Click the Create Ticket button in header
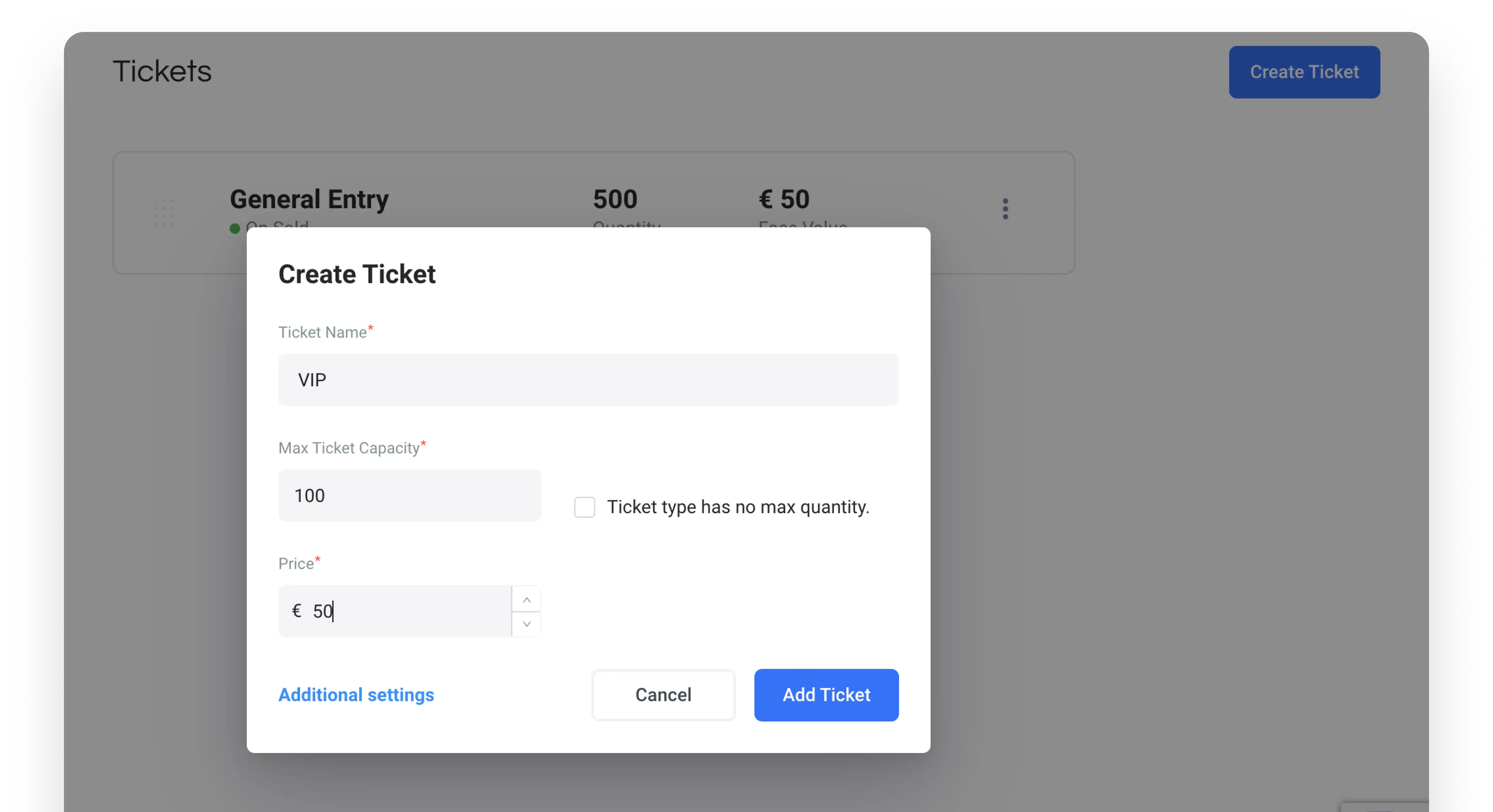The image size is (1493, 812). point(1304,72)
